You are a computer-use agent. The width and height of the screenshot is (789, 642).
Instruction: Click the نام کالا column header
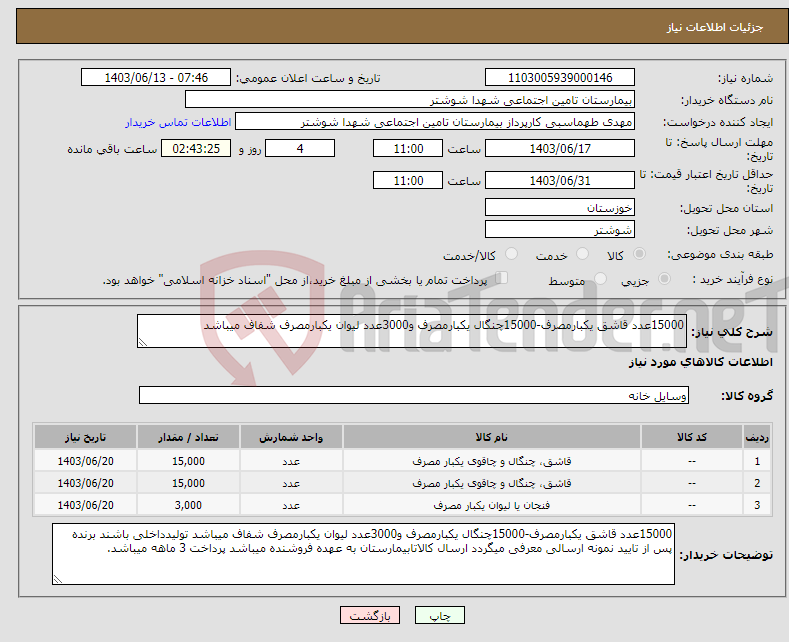(492, 437)
